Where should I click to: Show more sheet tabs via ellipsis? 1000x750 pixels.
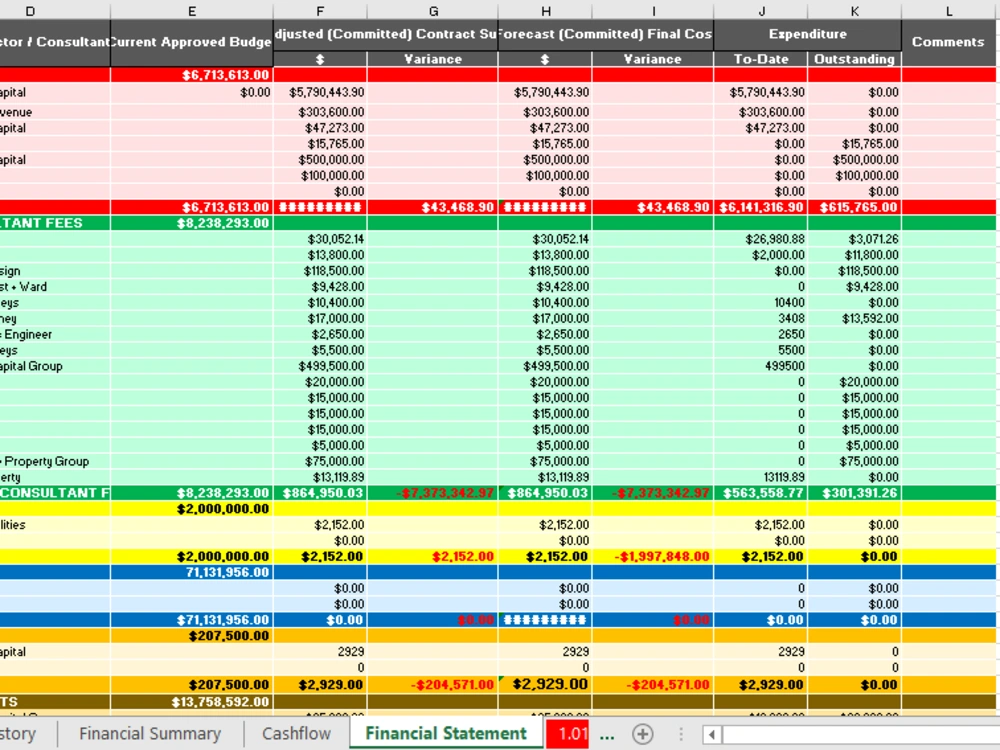pos(607,735)
